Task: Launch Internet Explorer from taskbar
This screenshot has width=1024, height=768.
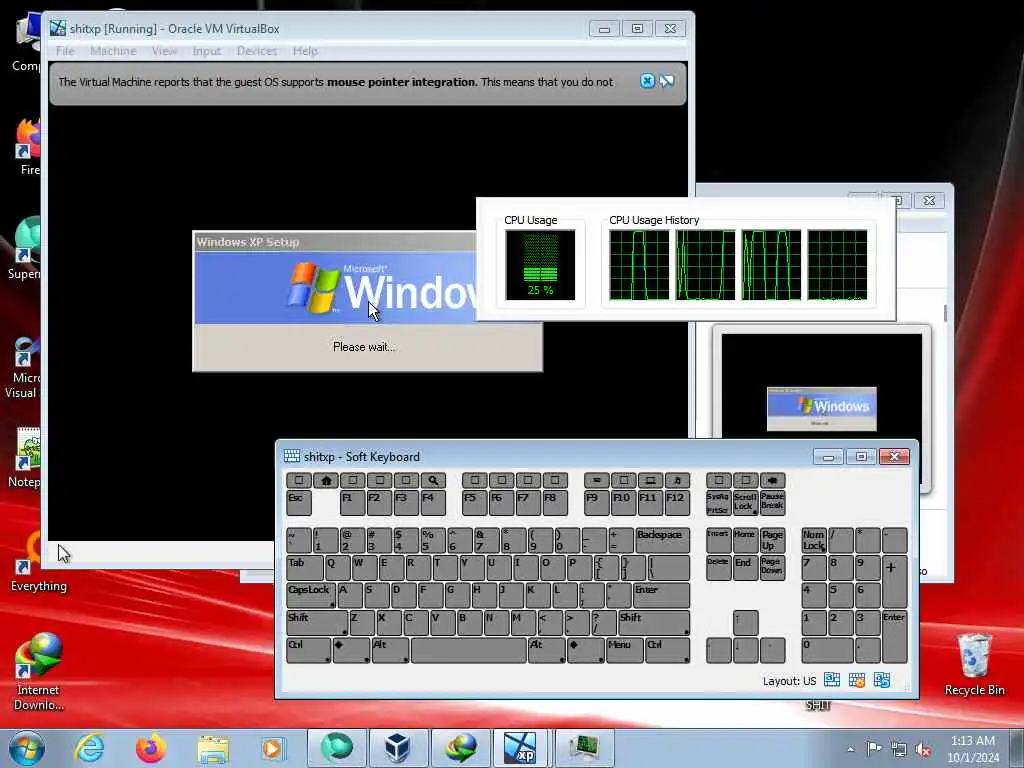Action: [x=89, y=748]
